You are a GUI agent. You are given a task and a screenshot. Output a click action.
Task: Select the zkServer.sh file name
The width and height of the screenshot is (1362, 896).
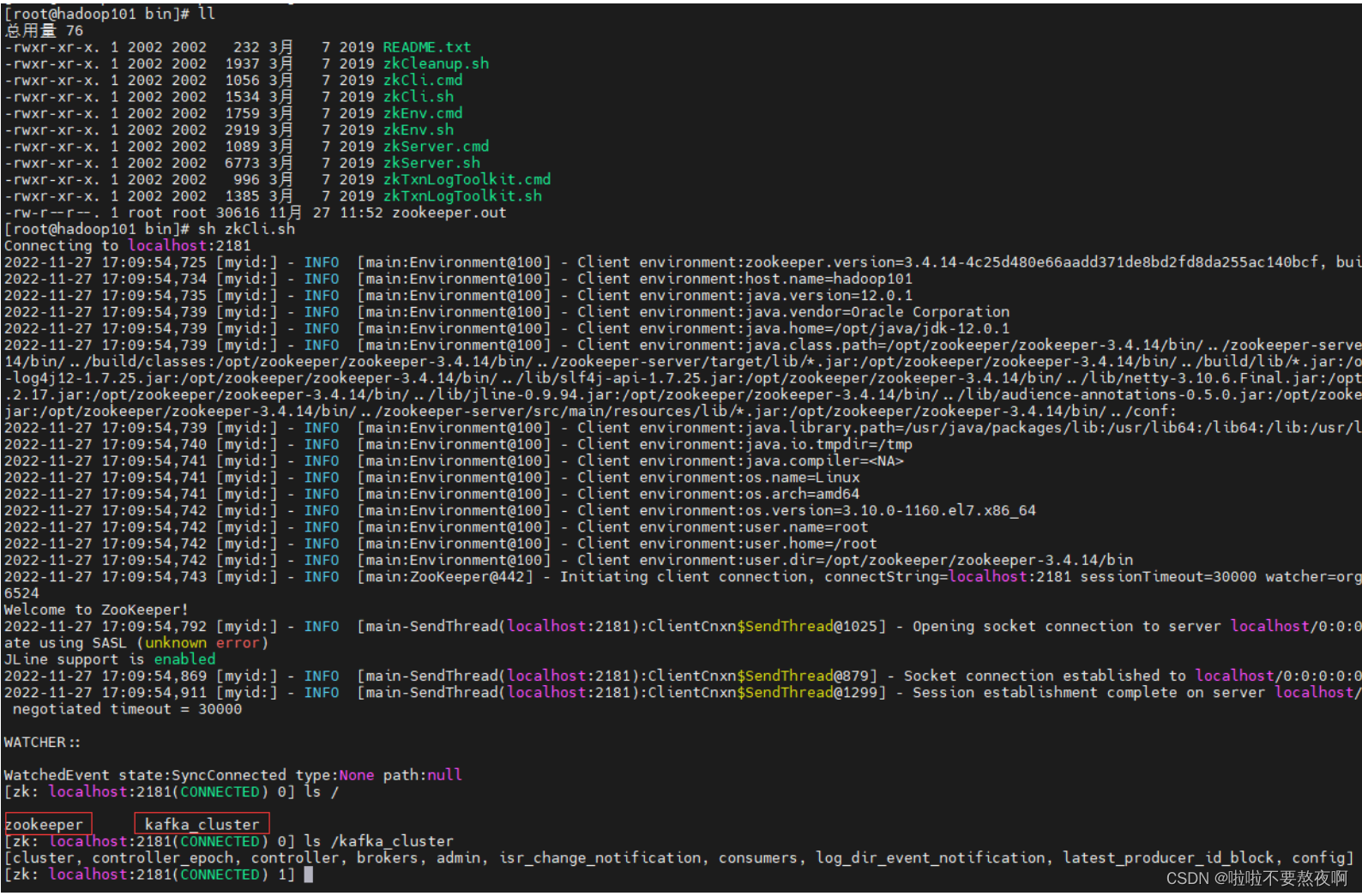pyautogui.click(x=431, y=163)
